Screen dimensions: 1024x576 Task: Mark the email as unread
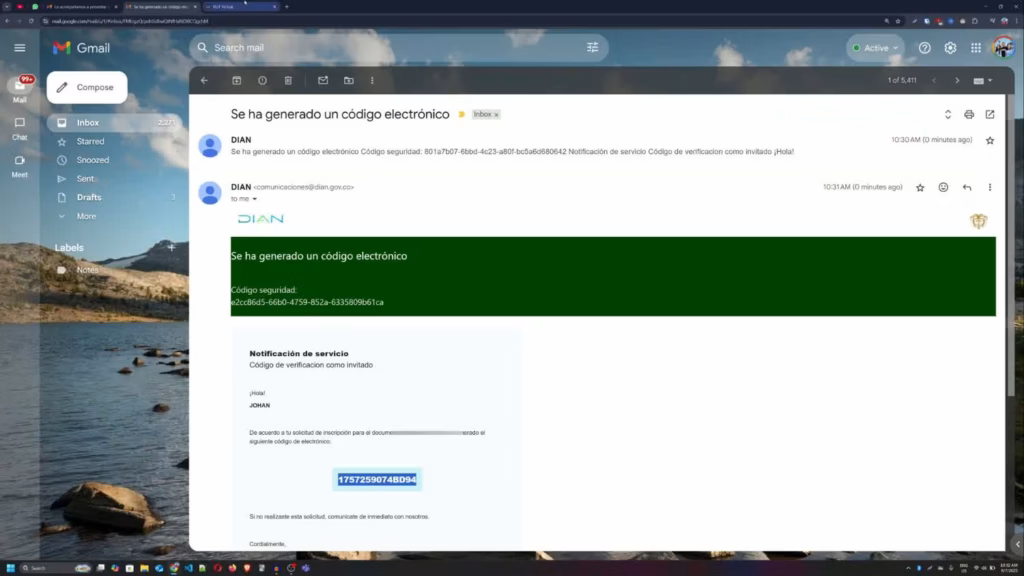pyautogui.click(x=323, y=80)
